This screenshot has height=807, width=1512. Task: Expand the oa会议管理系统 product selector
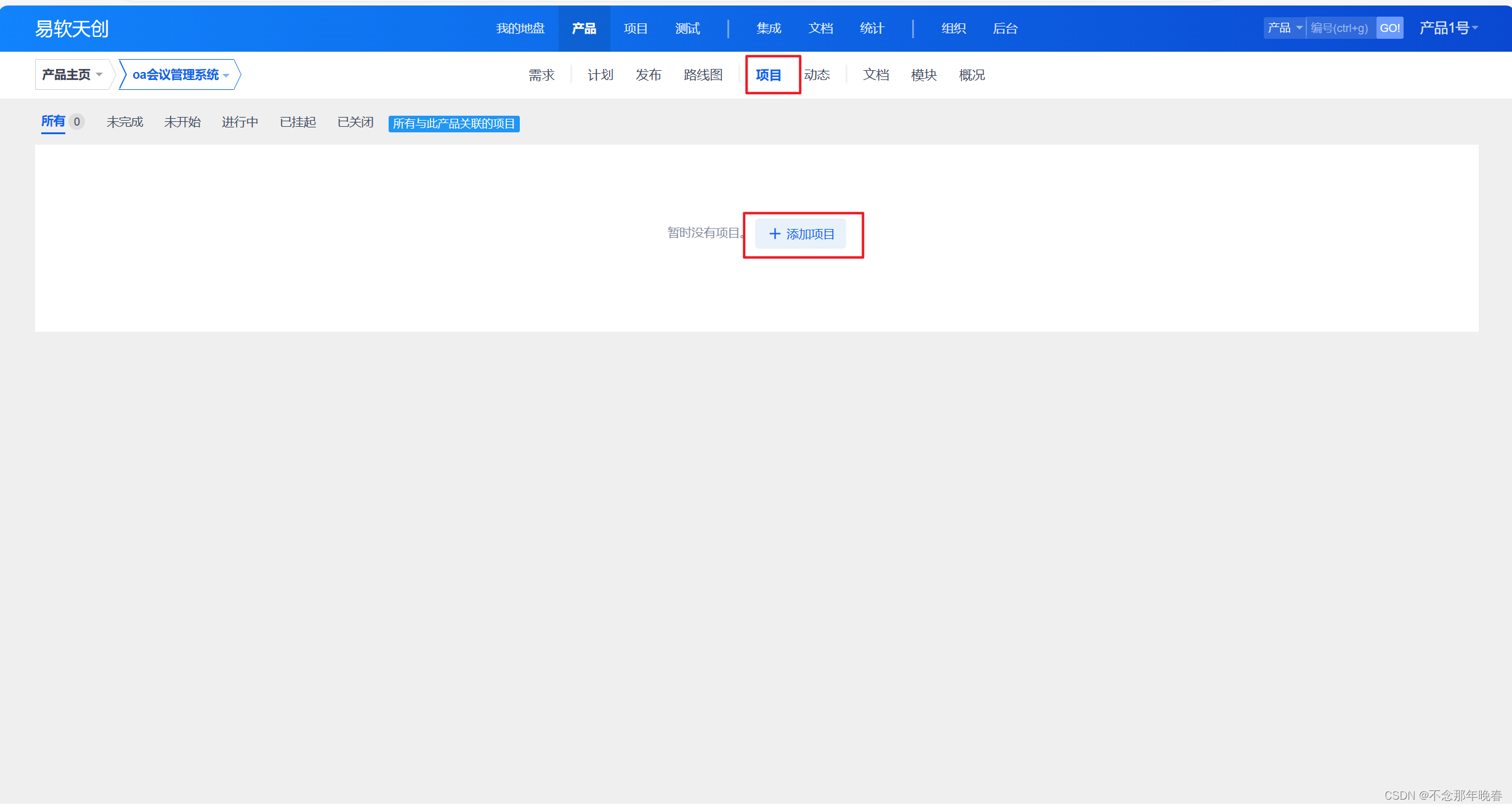(180, 74)
